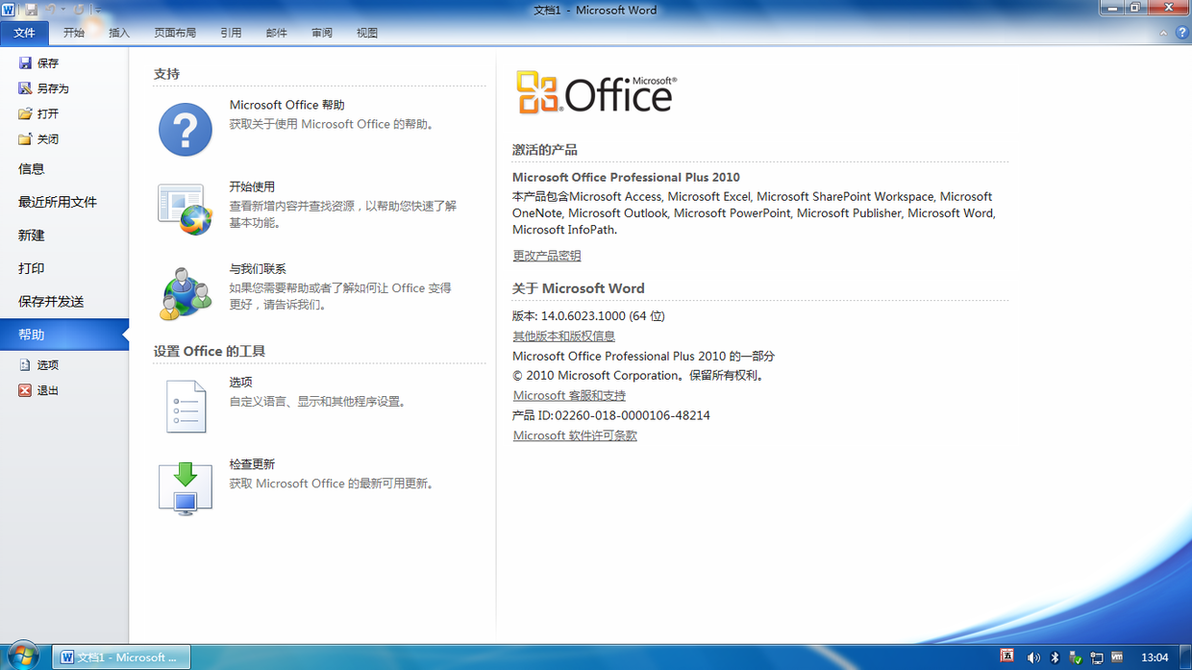This screenshot has height=670, width=1192.
Task: Switch to the 开始 ribbon tab
Action: 74,33
